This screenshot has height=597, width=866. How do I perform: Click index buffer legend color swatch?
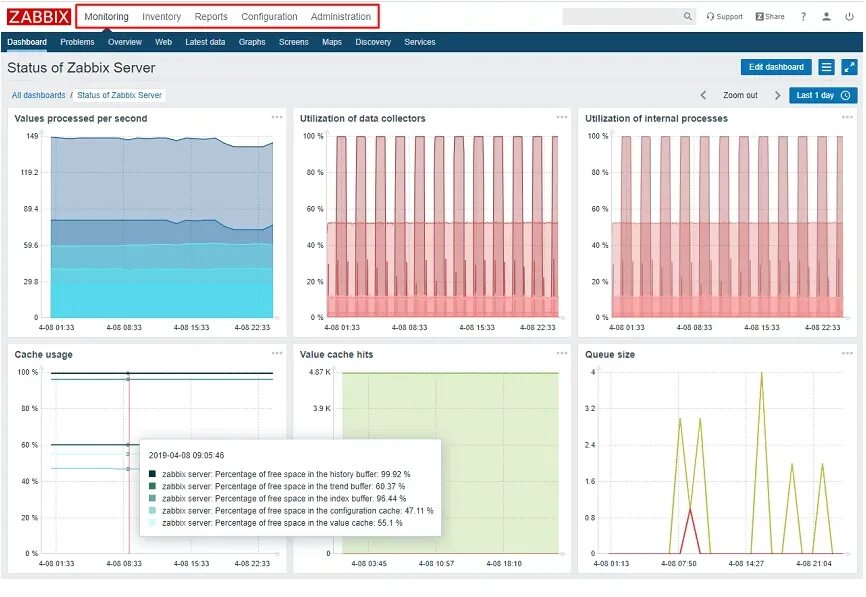152,498
